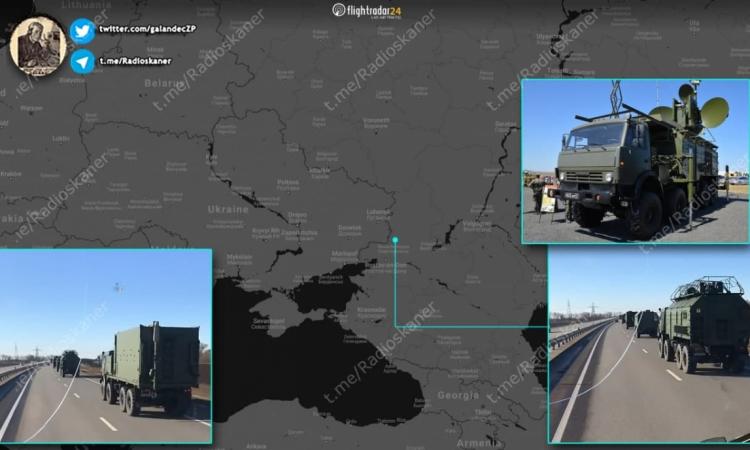Open the t.me/Radioskaner link

(135, 61)
